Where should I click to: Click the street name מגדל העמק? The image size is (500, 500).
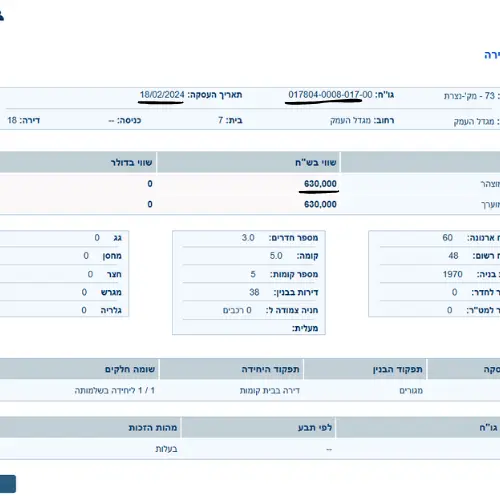350,120
